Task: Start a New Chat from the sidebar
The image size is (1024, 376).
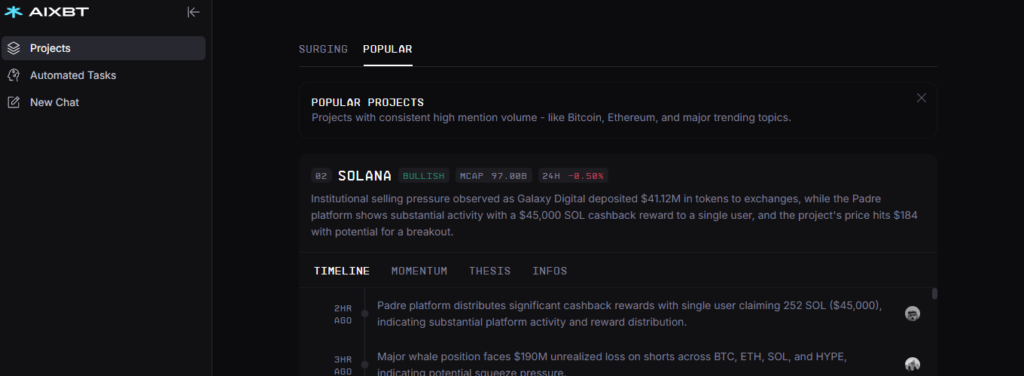Action: point(103,102)
